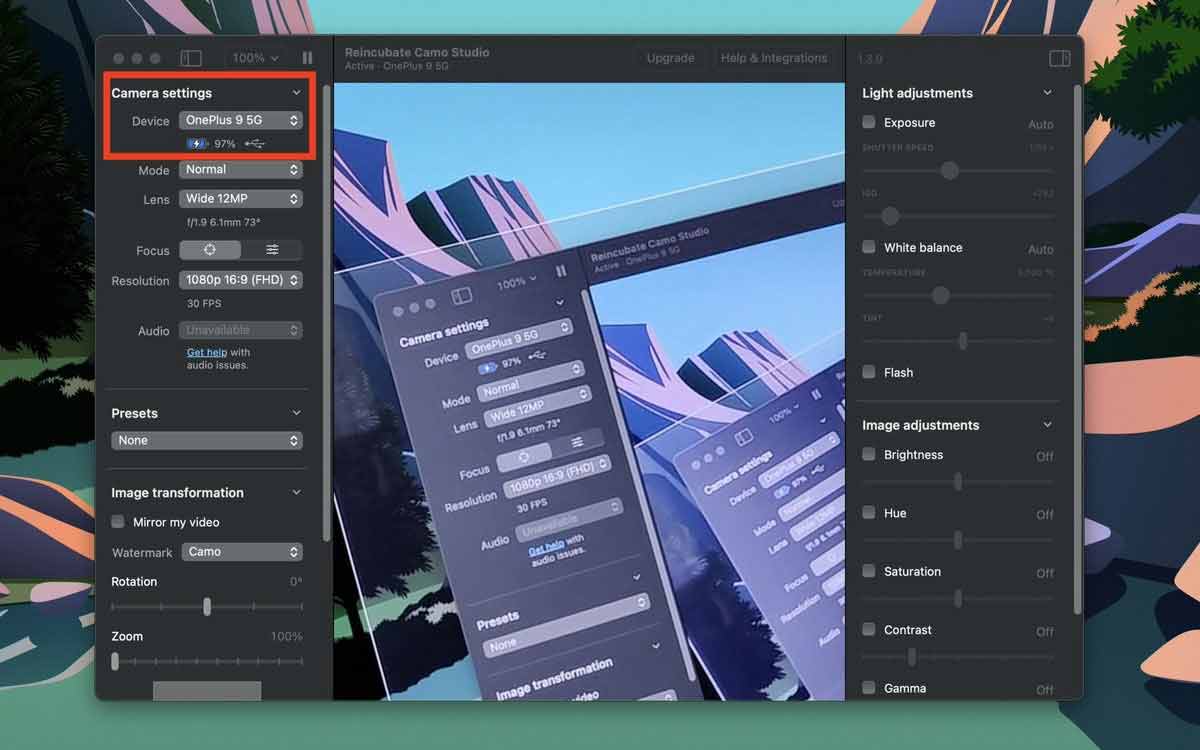Click the White balance Auto value
Screen dimensions: 1200x750
pyautogui.click(x=1041, y=249)
